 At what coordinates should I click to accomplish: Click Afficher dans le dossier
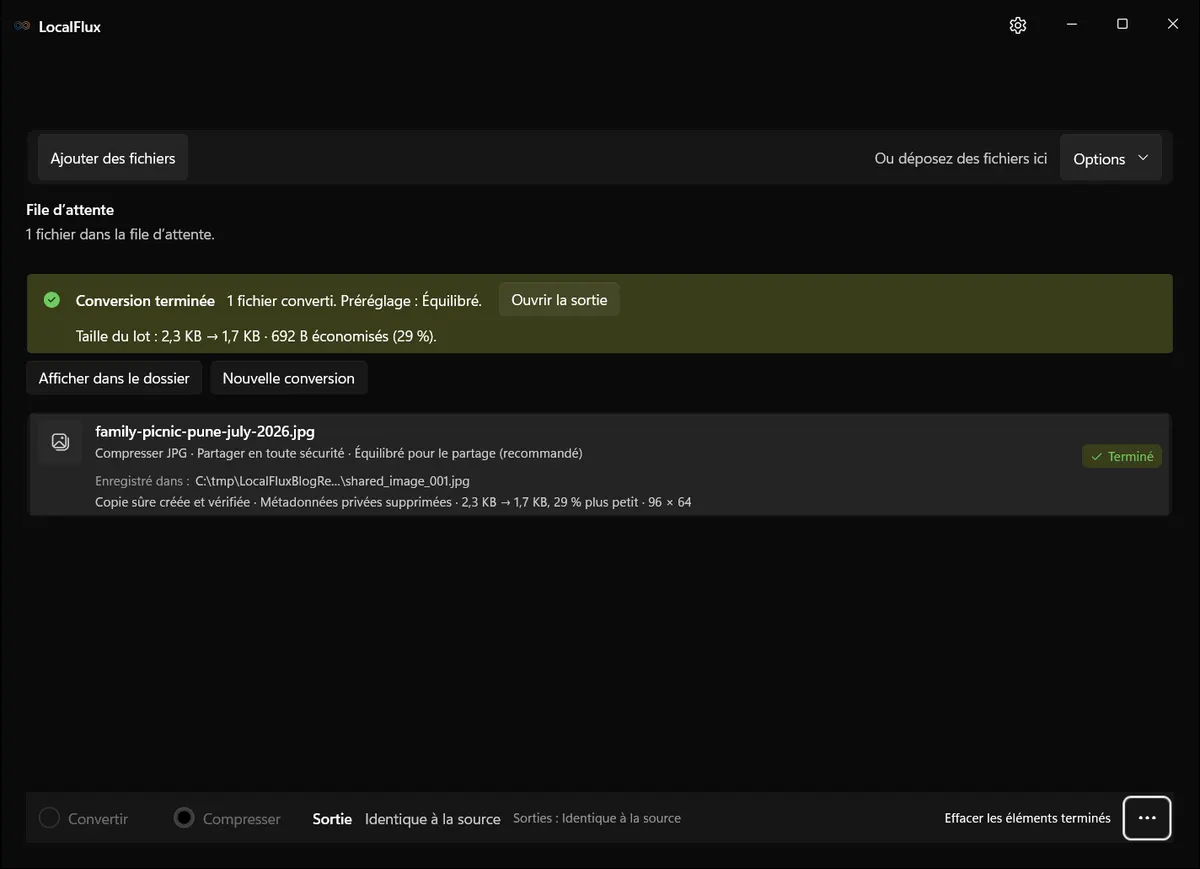(114, 378)
